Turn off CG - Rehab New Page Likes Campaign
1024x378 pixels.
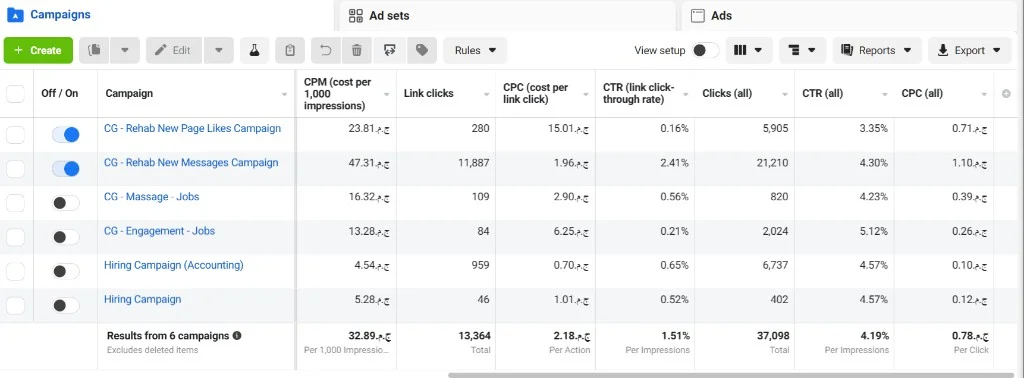(66, 135)
